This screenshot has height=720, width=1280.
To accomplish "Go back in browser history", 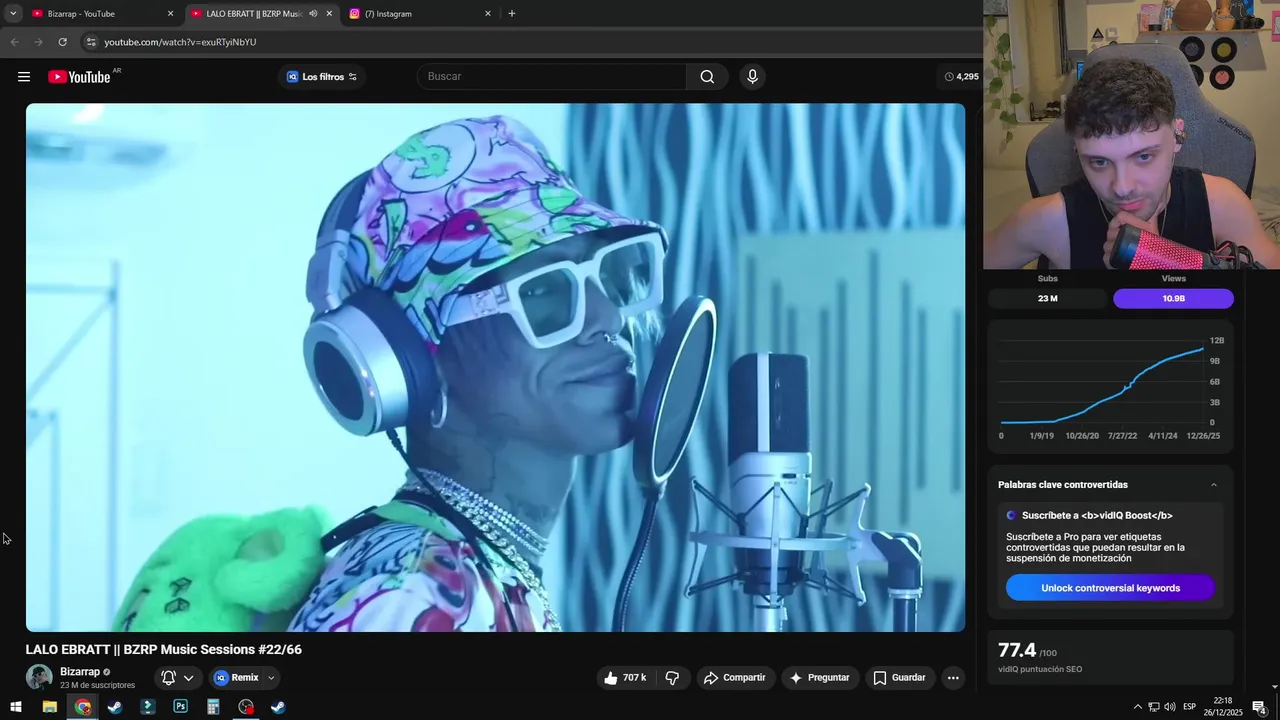I will [14, 42].
